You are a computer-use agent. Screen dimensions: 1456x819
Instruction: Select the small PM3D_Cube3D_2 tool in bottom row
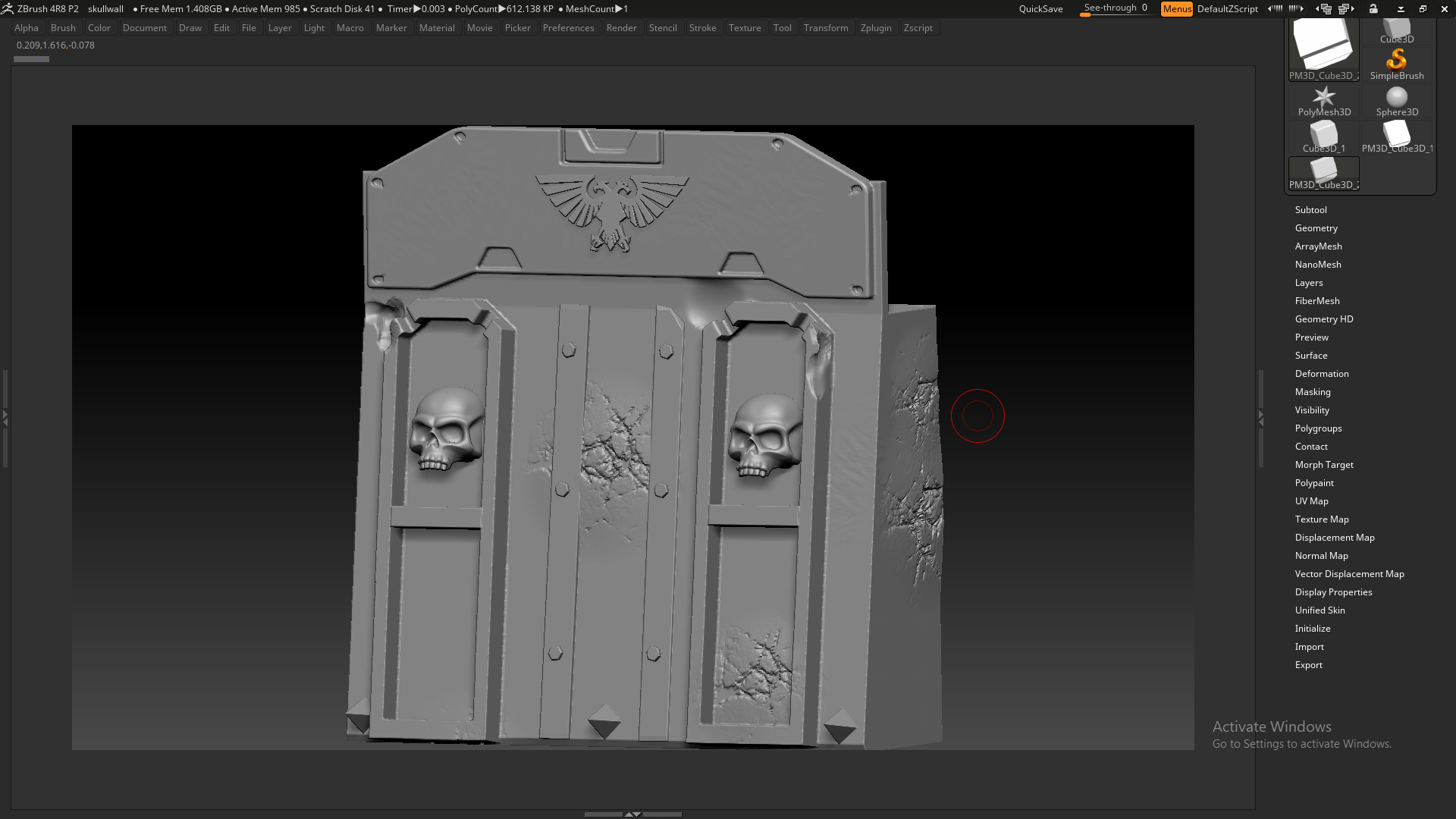point(1324,174)
